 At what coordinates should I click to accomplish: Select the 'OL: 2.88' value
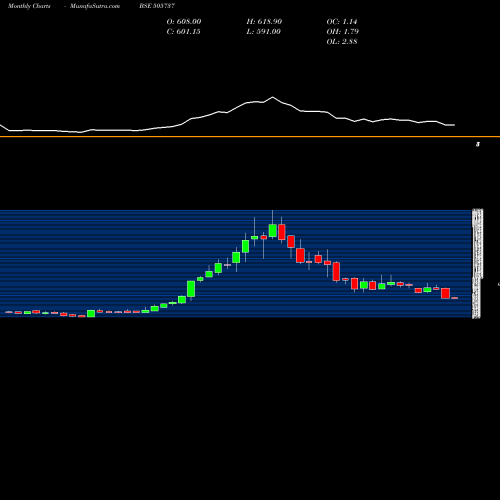[342, 42]
